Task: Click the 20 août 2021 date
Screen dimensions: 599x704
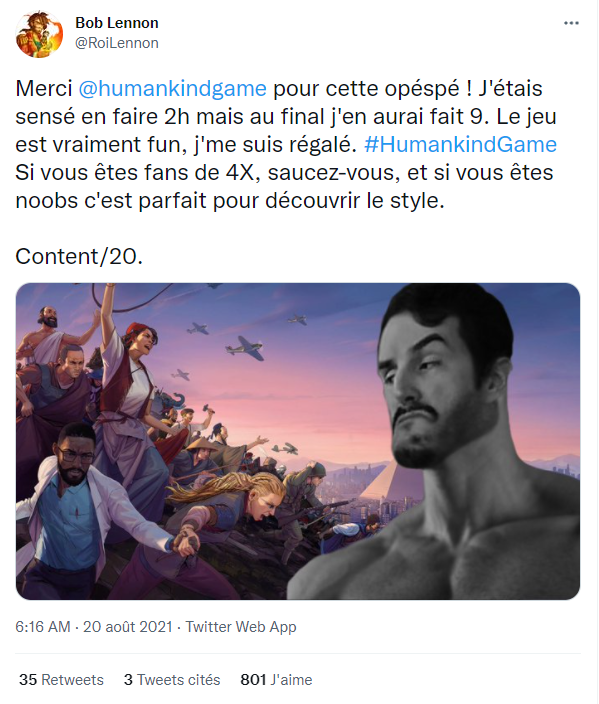Action: tap(128, 626)
